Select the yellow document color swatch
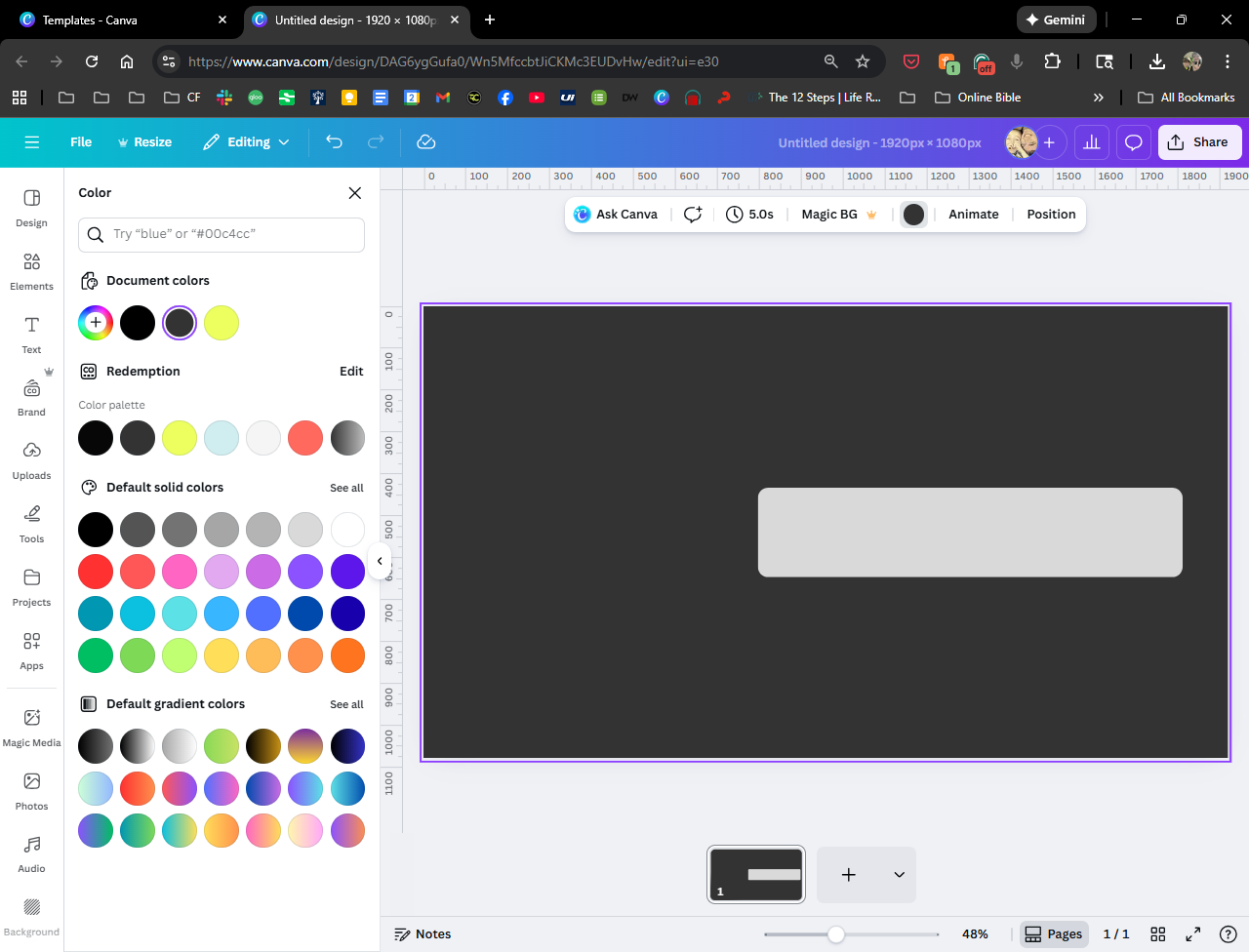Image resolution: width=1249 pixels, height=952 pixels. [222, 323]
